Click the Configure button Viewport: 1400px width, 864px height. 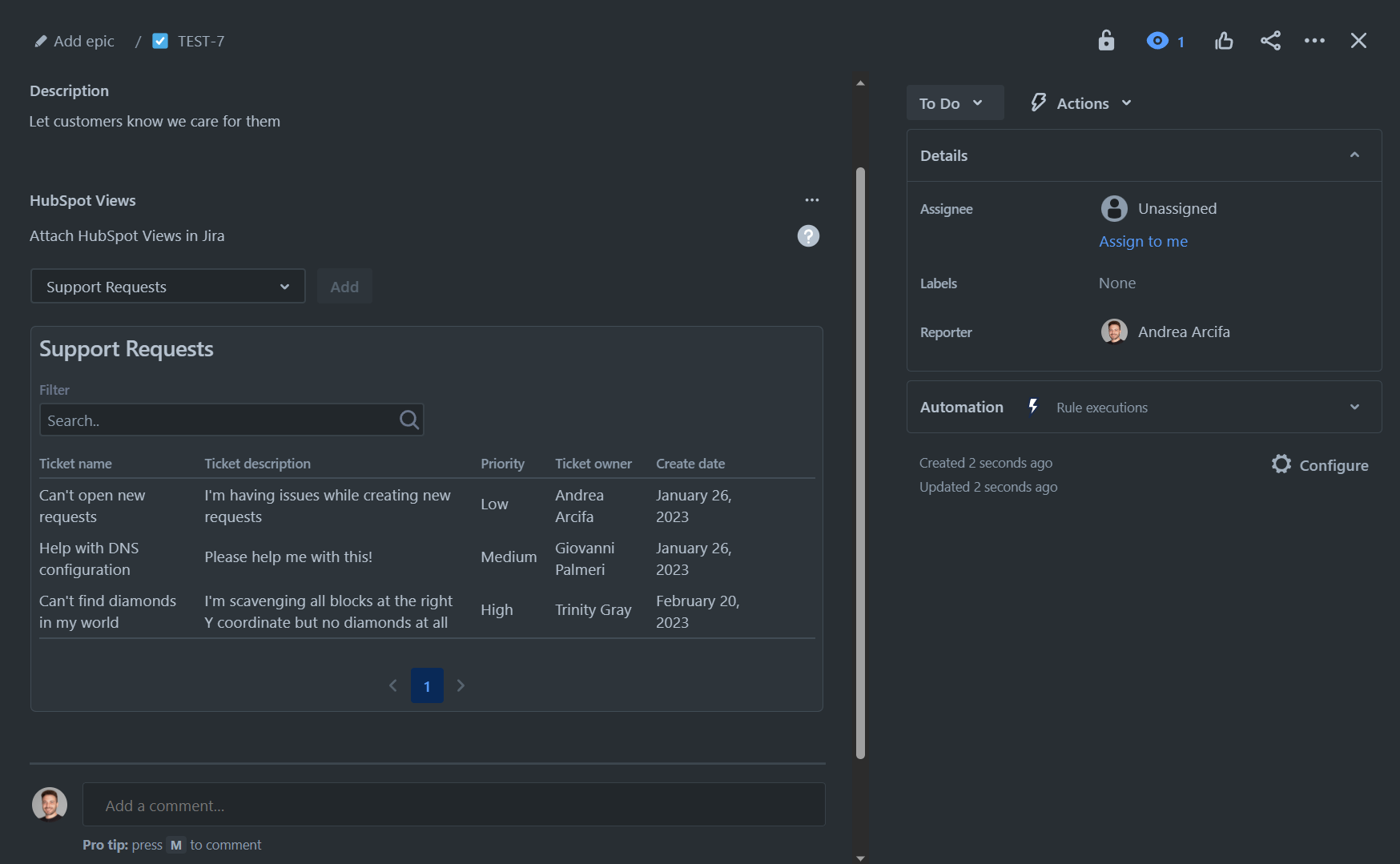tap(1320, 464)
